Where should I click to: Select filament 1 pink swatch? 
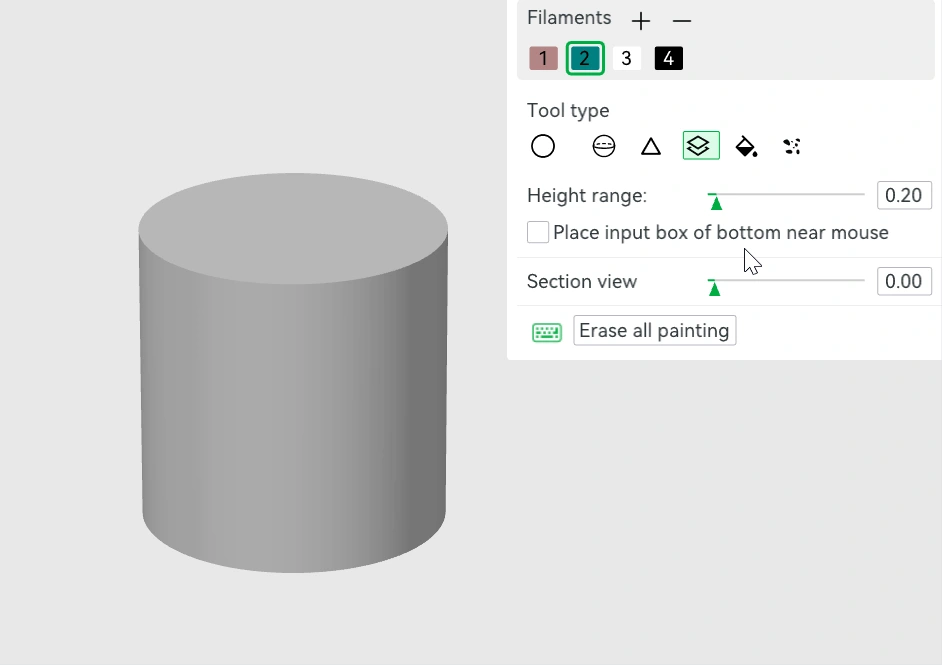coord(543,58)
